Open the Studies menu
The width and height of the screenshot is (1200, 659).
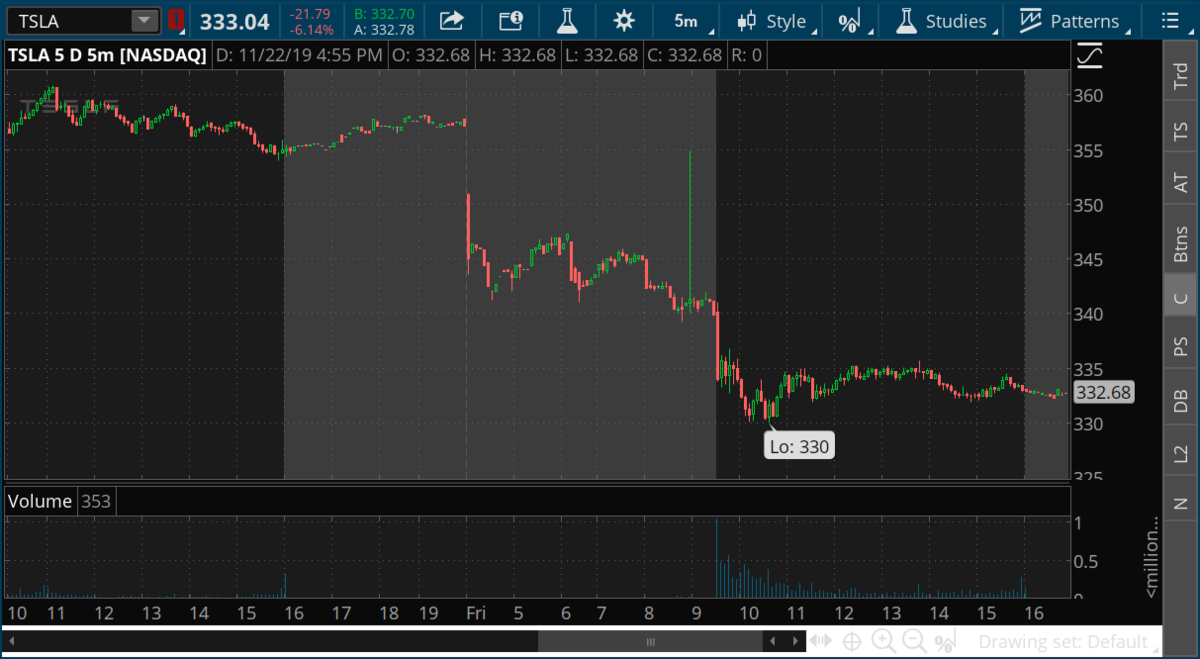coord(946,21)
